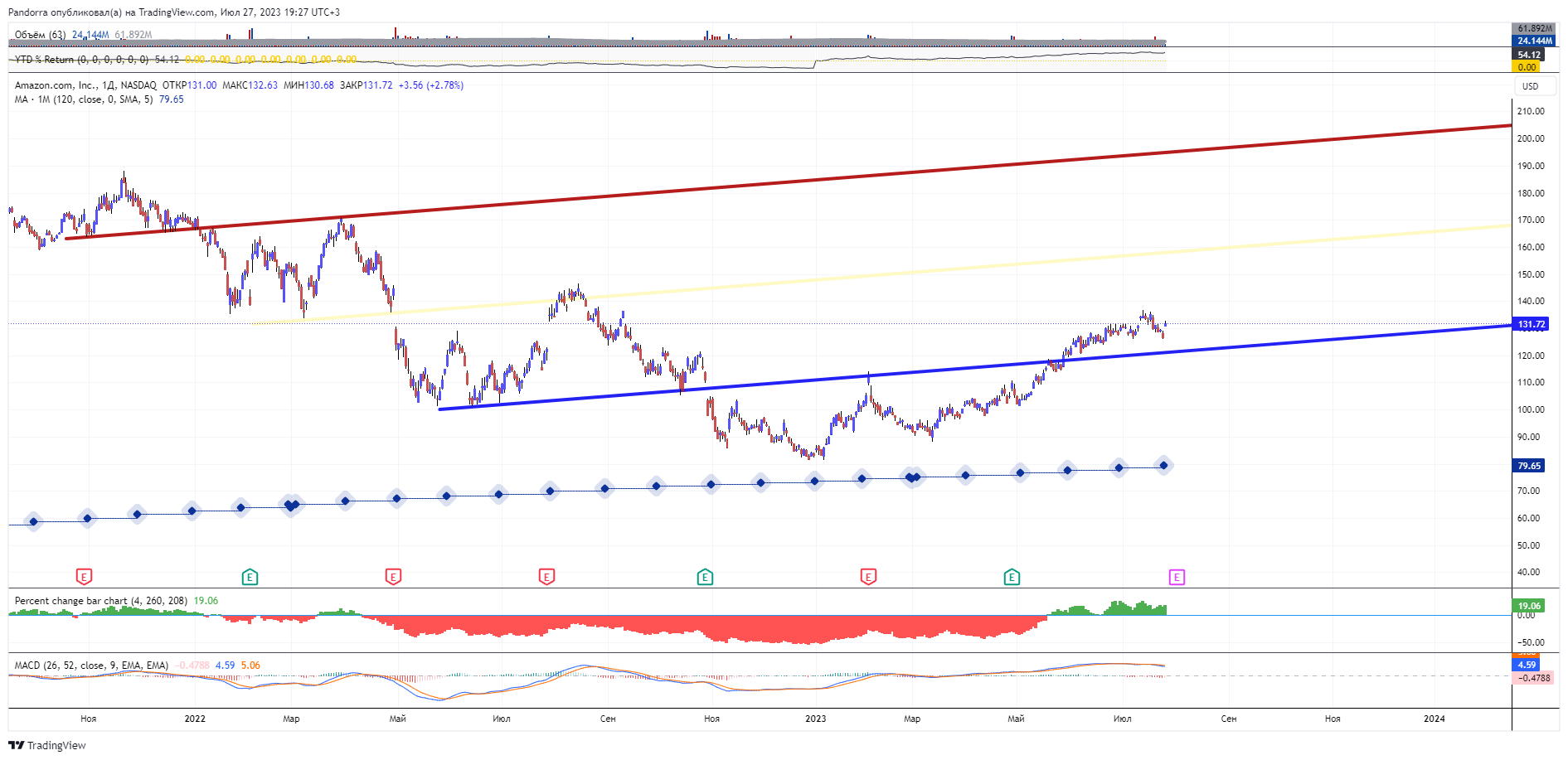Click the 150.00 price axis label
Viewport: 1568px width, 760px height.
tap(1531, 274)
